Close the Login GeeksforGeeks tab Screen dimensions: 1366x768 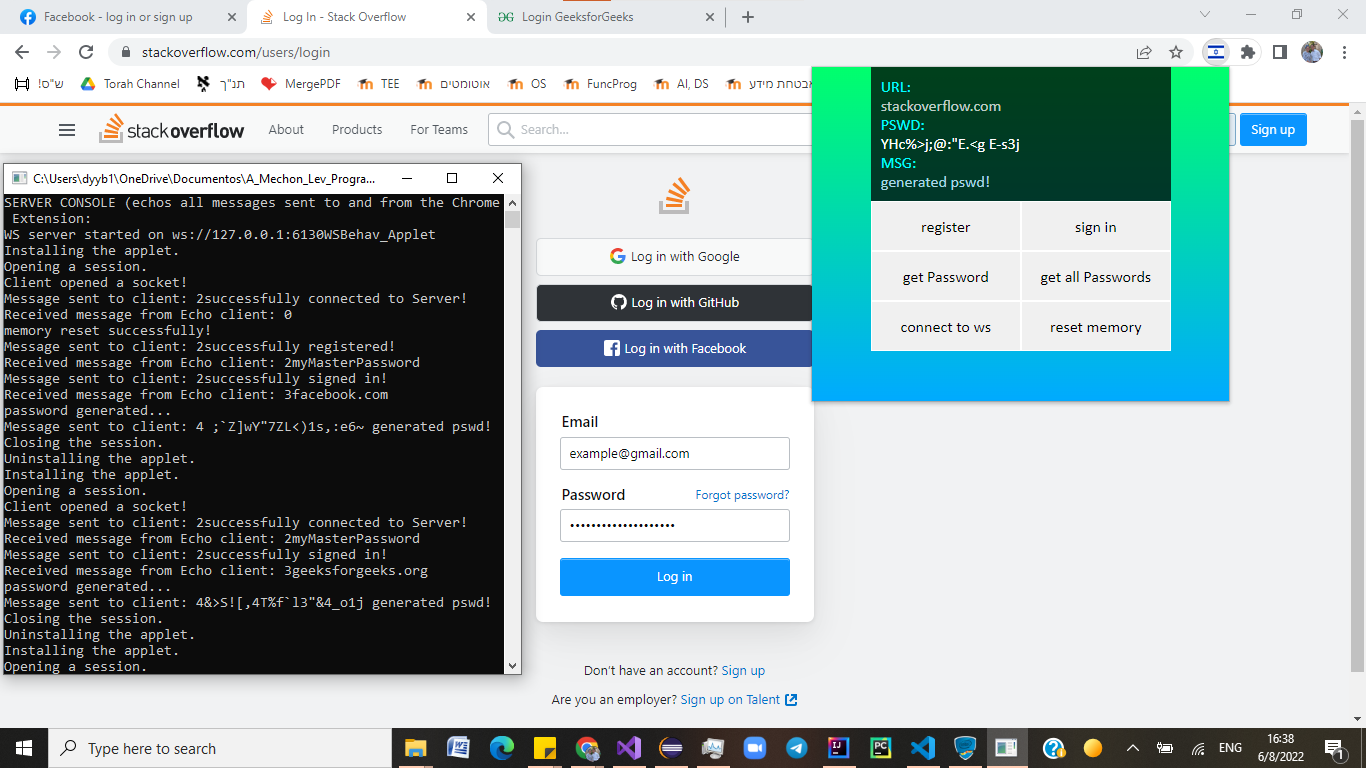click(x=710, y=17)
